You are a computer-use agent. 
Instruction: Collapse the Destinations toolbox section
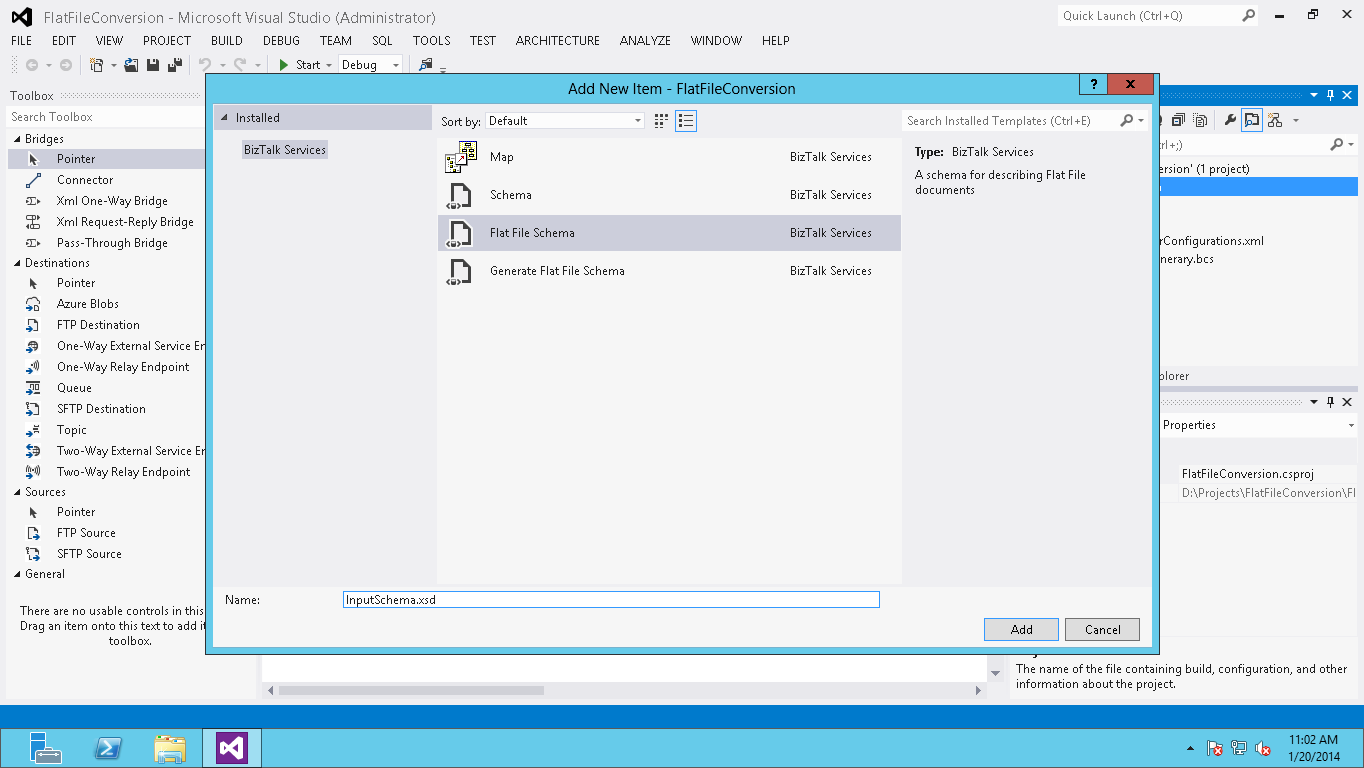16,263
